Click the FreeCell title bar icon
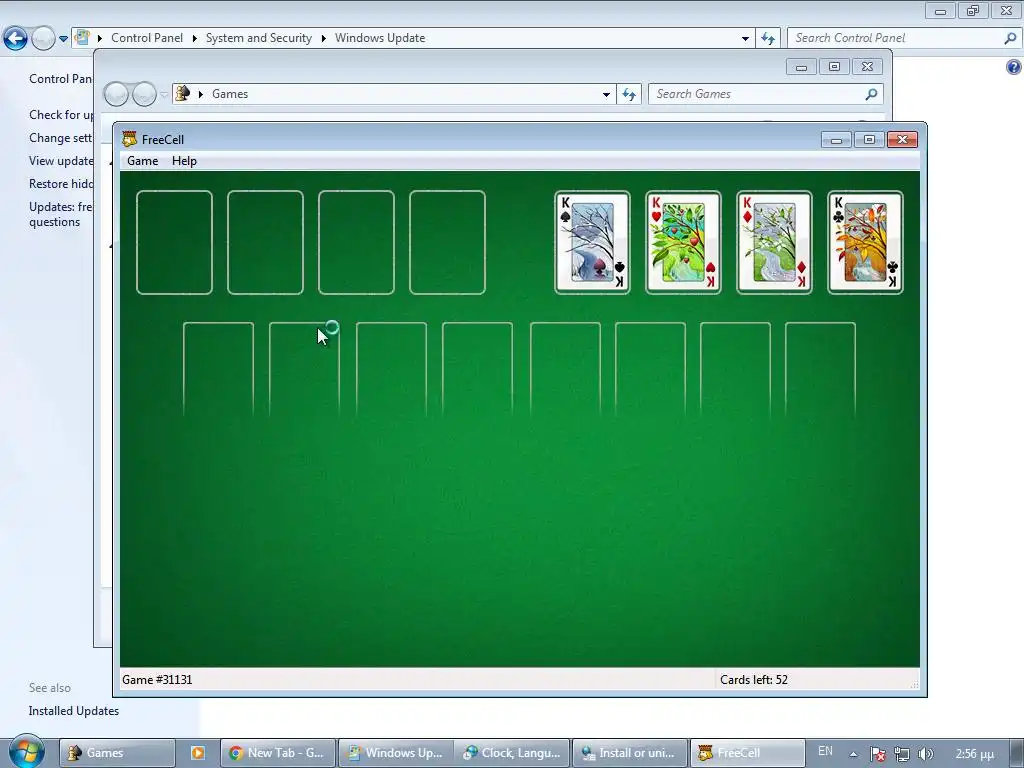Viewport: 1024px width, 768px height. pos(129,139)
